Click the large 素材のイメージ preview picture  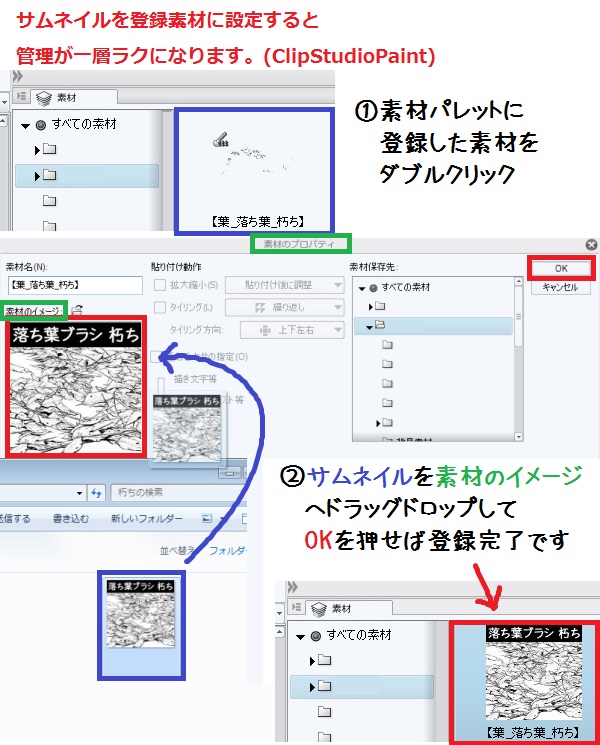tap(76, 388)
